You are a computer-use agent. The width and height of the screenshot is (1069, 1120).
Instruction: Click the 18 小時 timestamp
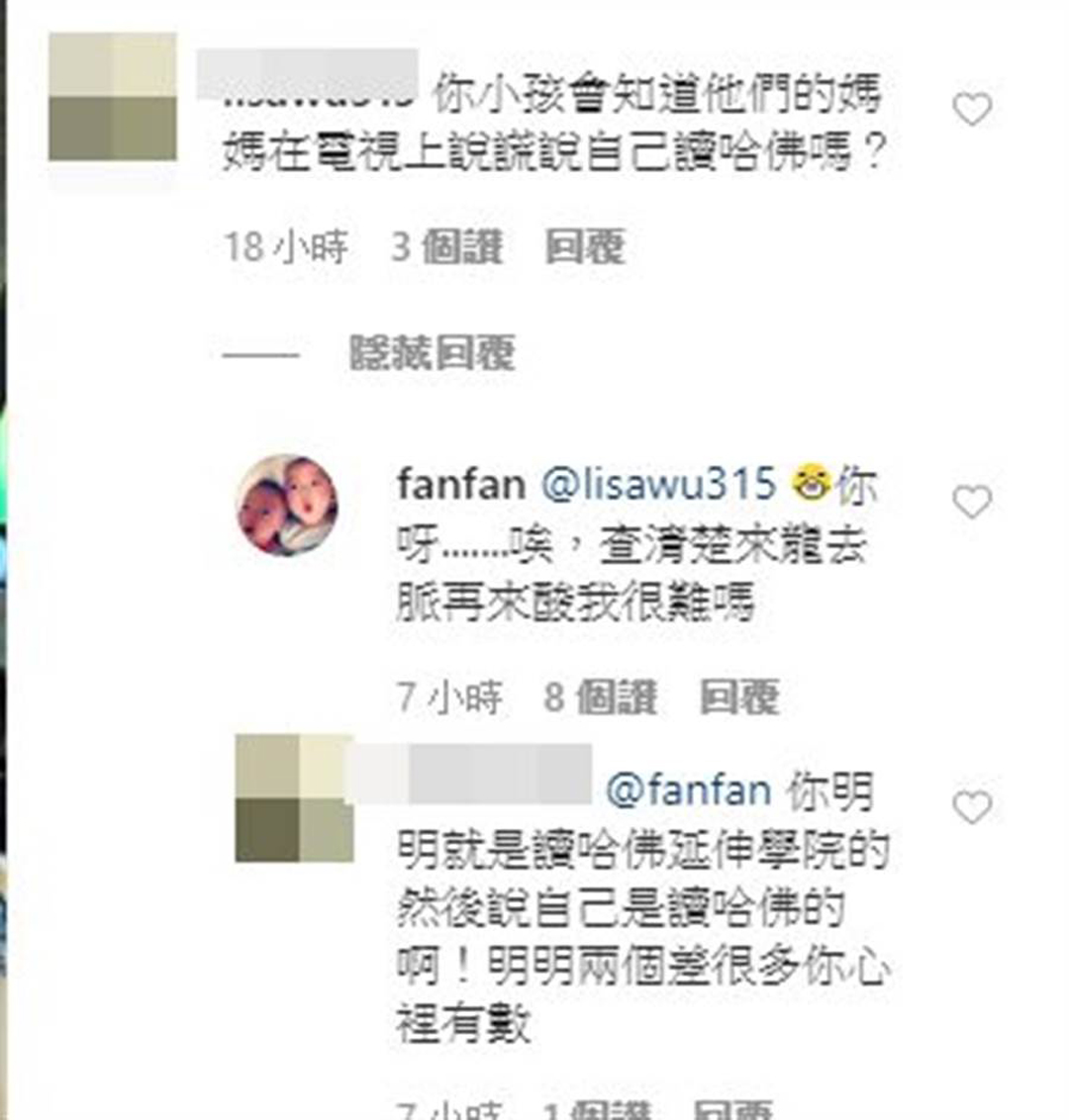[286, 246]
